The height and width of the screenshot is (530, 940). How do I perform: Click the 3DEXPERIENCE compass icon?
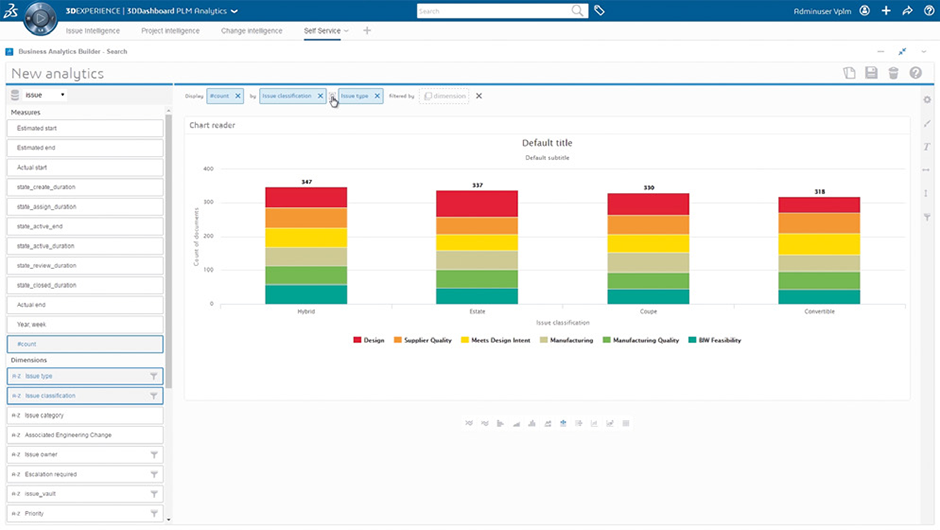(x=40, y=18)
